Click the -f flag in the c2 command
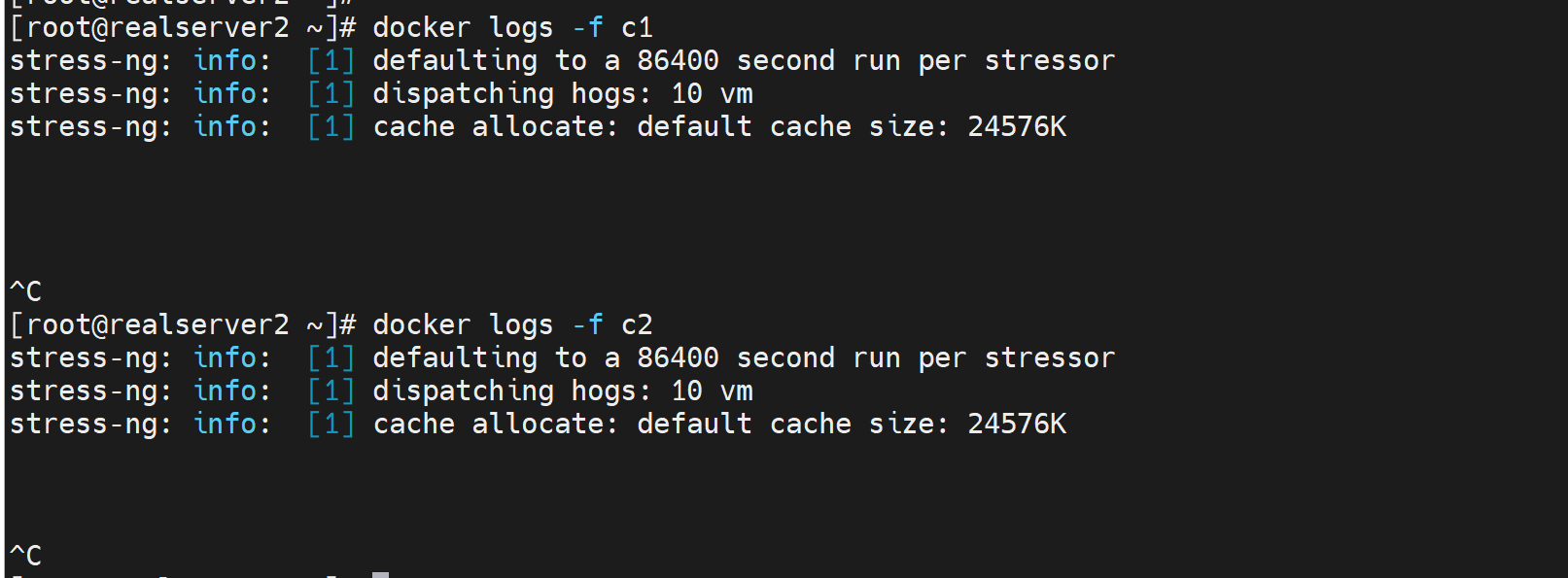This screenshot has height=578, width=1568. (x=587, y=325)
